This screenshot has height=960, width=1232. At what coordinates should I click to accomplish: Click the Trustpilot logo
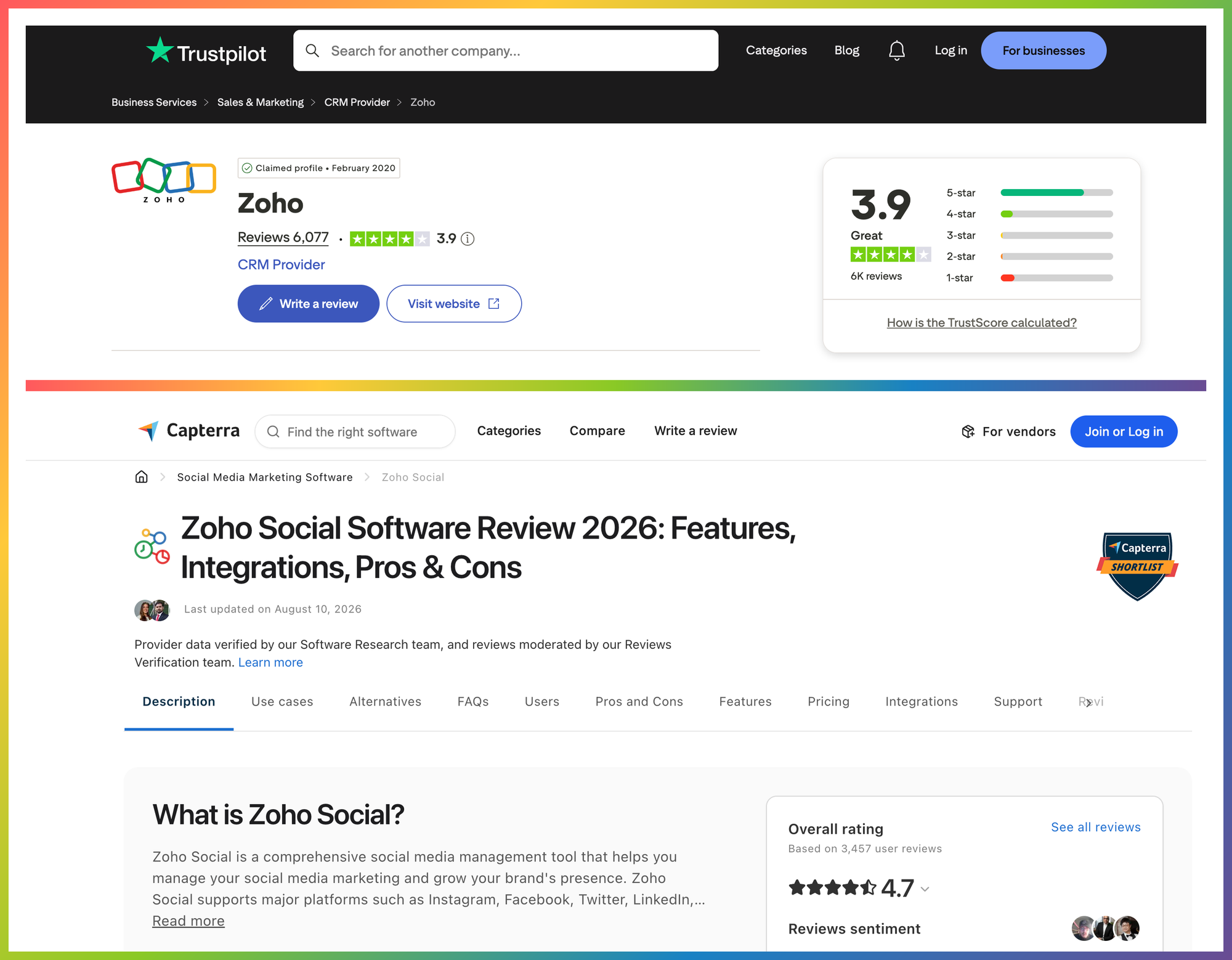pyautogui.click(x=206, y=51)
